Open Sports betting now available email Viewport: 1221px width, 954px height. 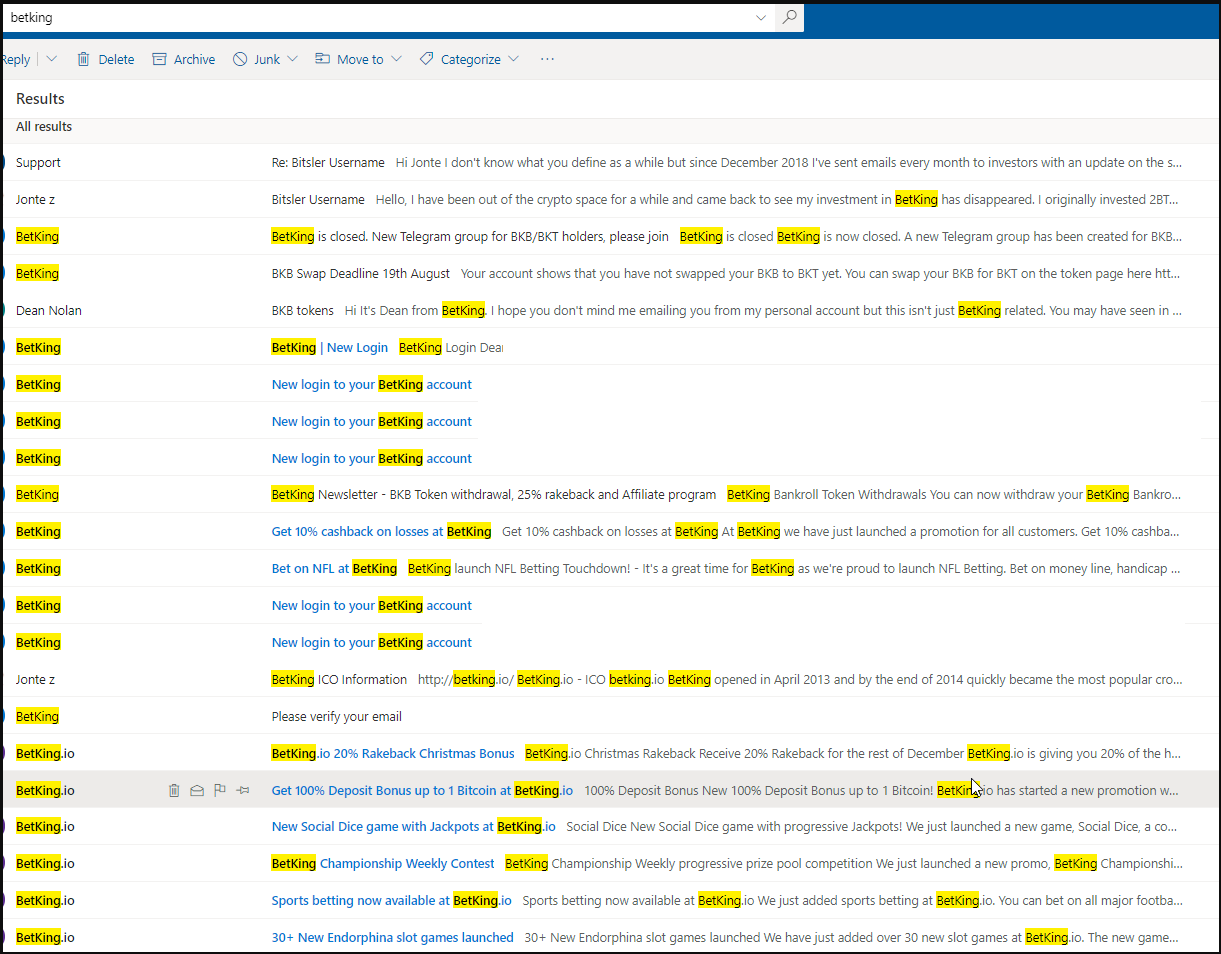tap(611, 900)
